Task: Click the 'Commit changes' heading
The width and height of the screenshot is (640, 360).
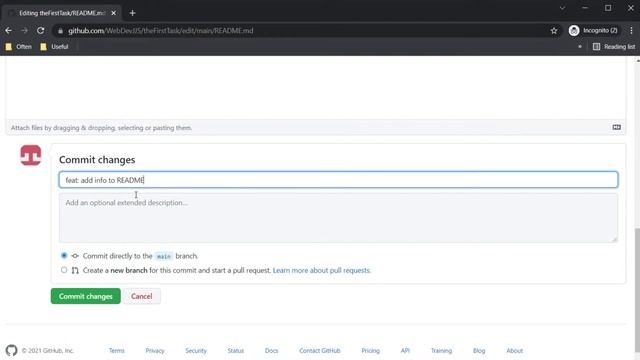Action: tap(97, 160)
